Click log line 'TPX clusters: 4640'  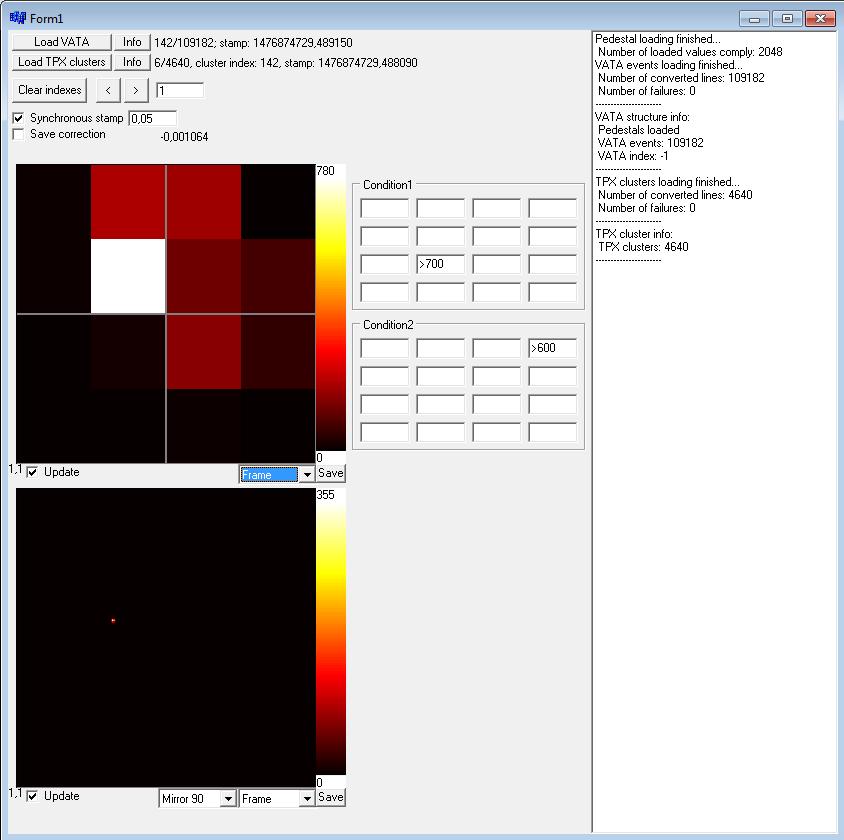643,247
